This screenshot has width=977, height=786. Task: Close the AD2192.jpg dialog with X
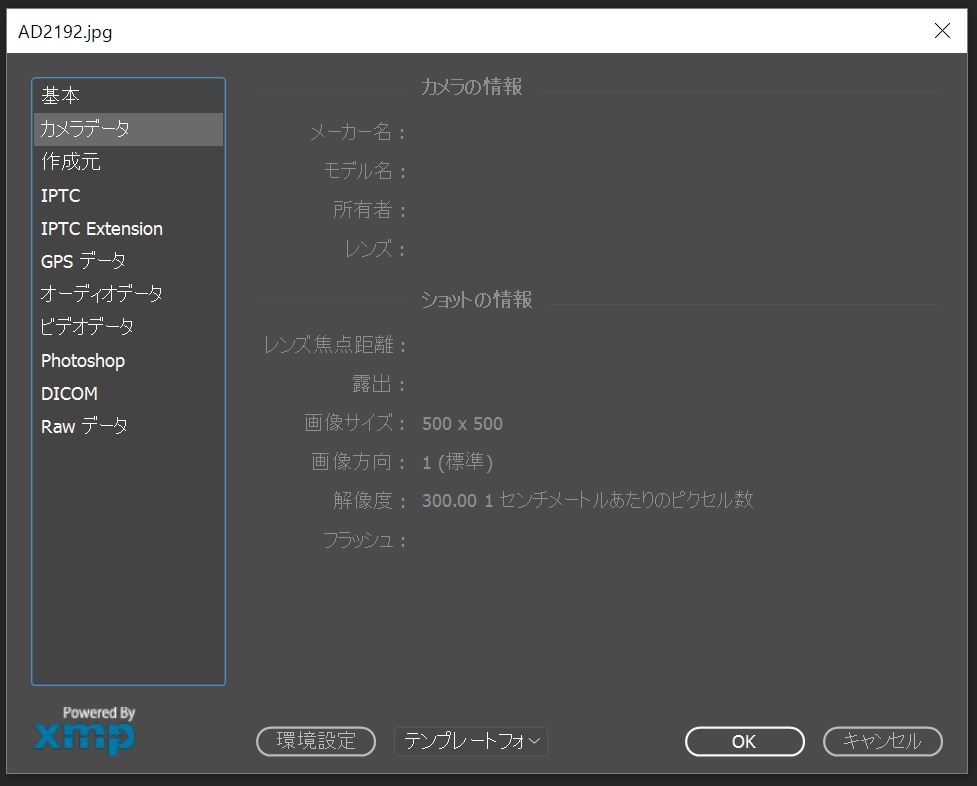[x=942, y=31]
